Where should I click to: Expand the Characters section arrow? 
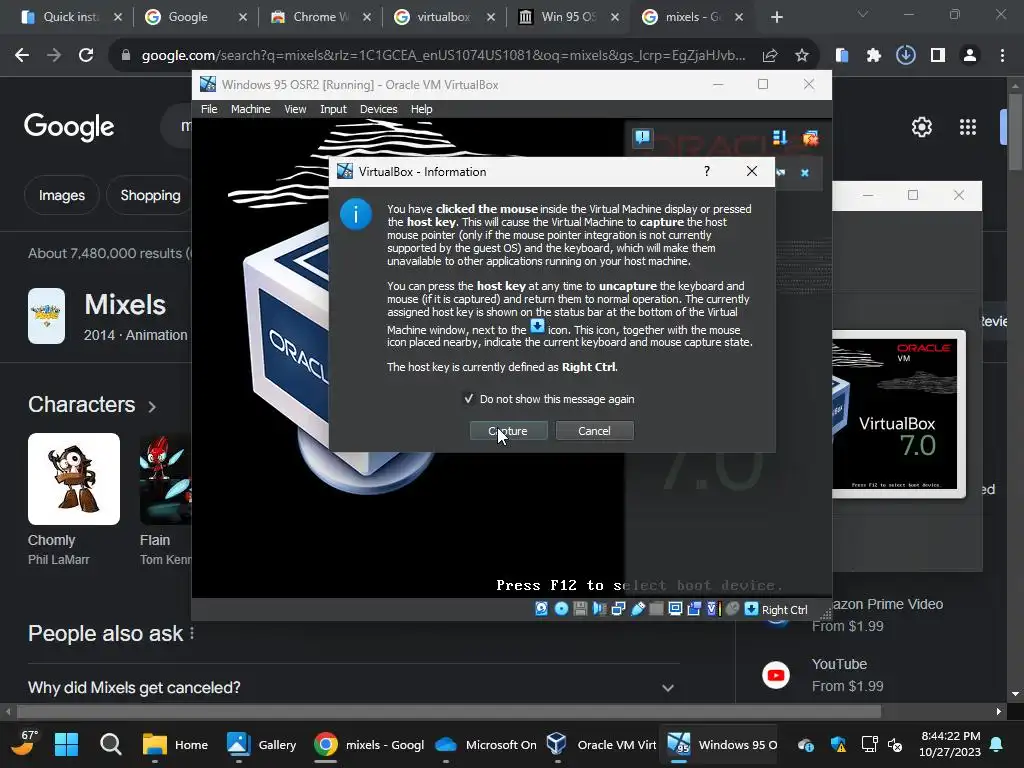[x=152, y=406]
